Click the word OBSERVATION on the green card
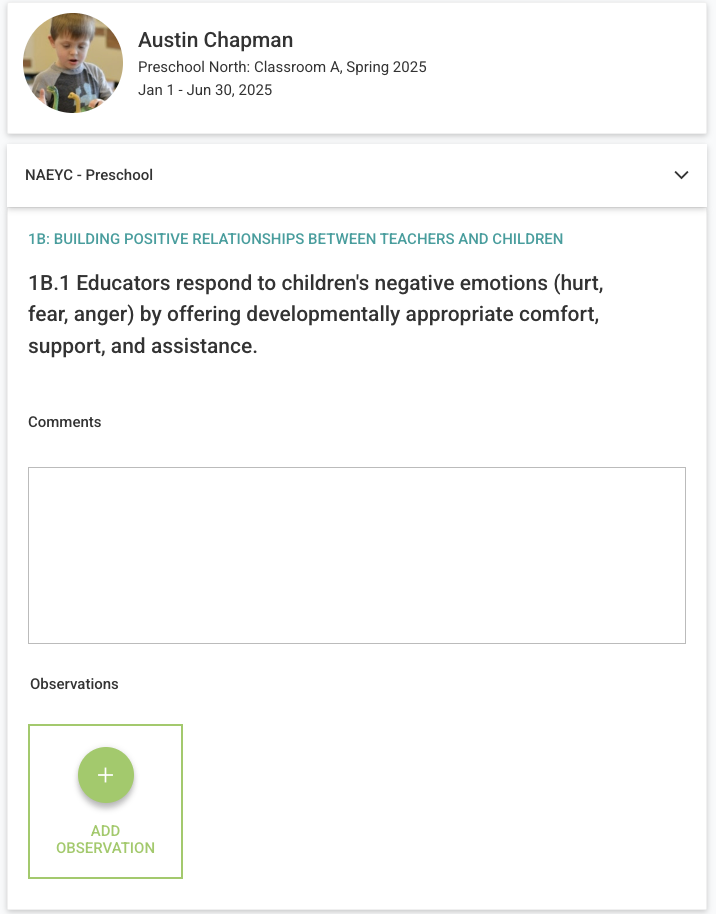716x914 pixels. (x=105, y=848)
